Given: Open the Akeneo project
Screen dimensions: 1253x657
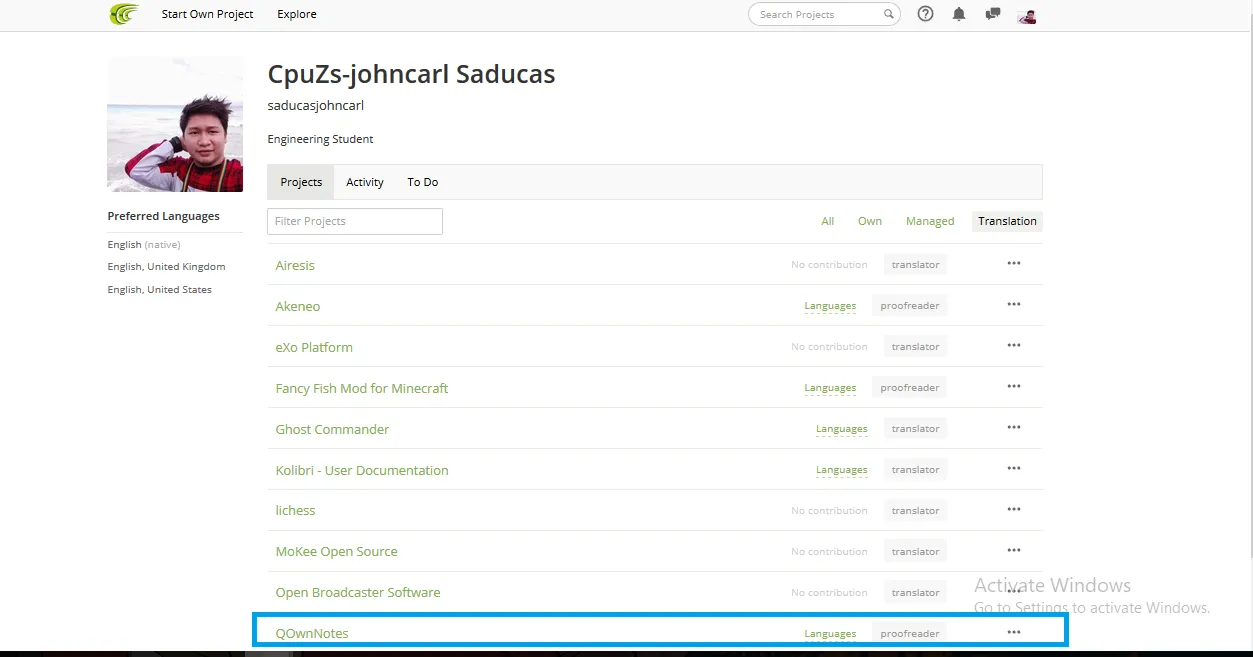Looking at the screenshot, I should (298, 306).
